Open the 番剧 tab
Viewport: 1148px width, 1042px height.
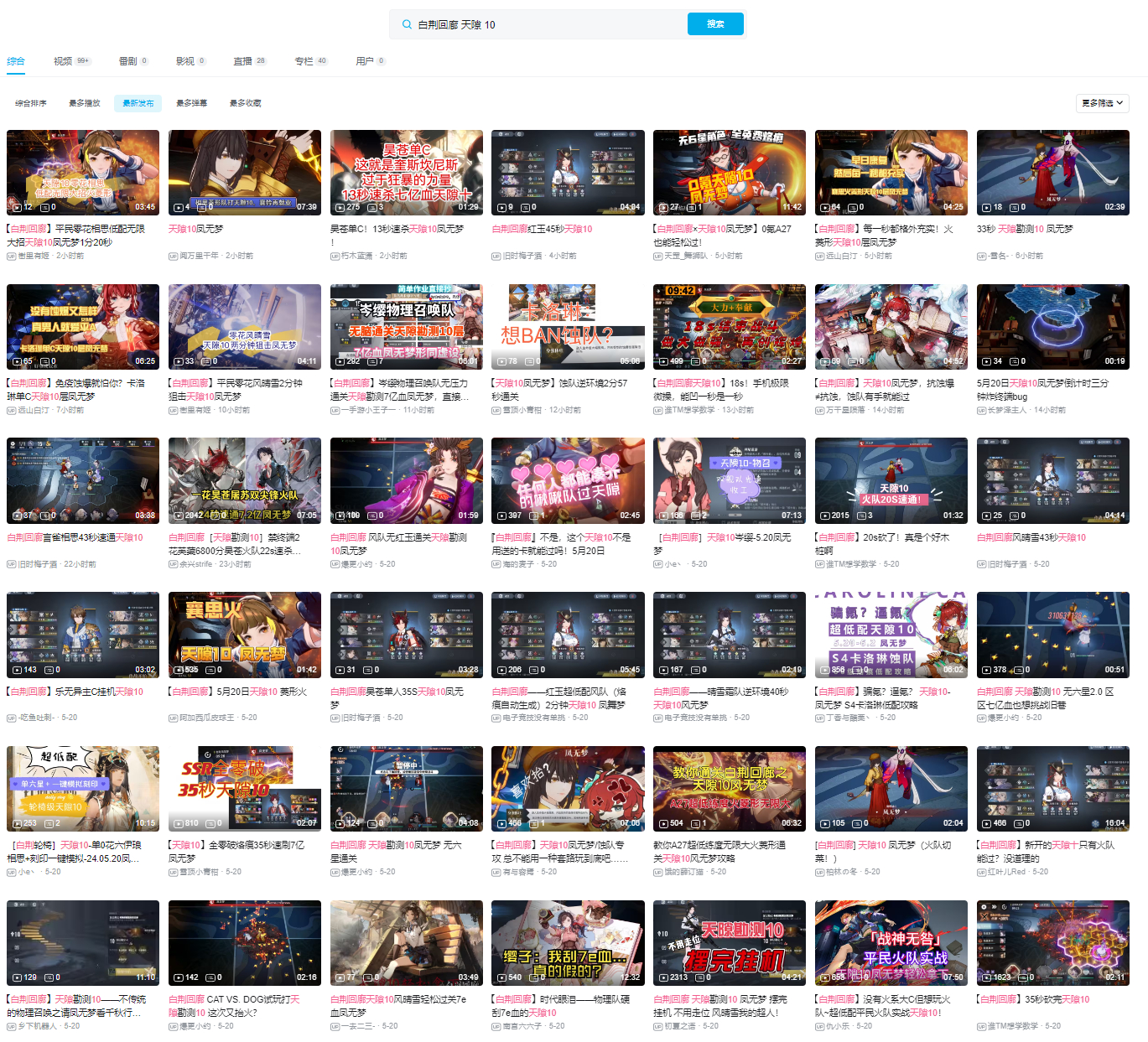click(x=133, y=61)
